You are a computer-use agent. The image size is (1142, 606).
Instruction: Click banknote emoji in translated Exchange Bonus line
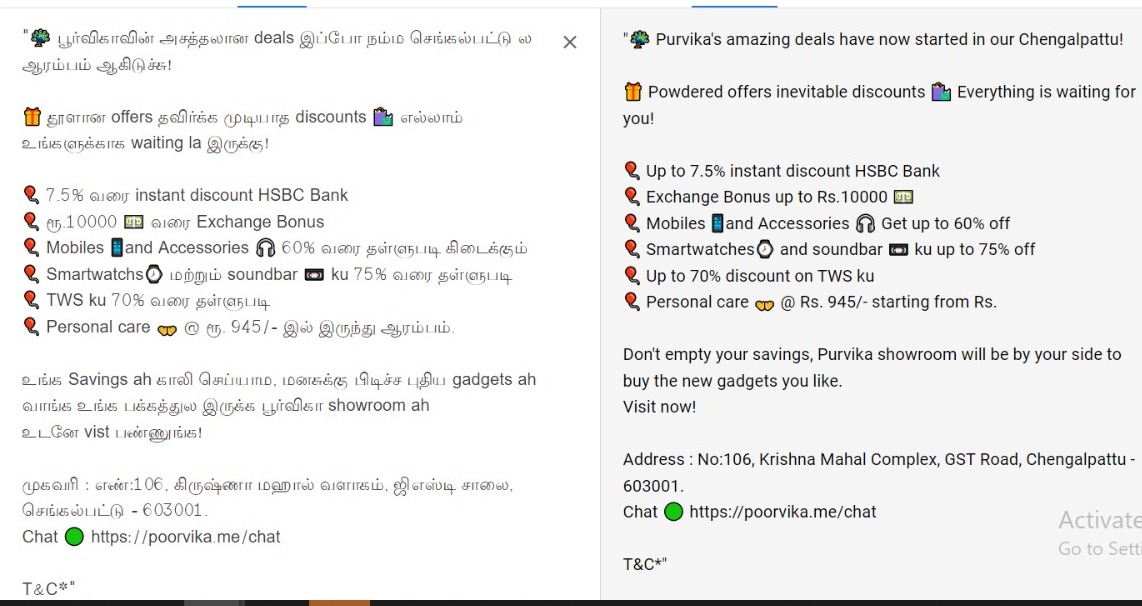coord(903,197)
